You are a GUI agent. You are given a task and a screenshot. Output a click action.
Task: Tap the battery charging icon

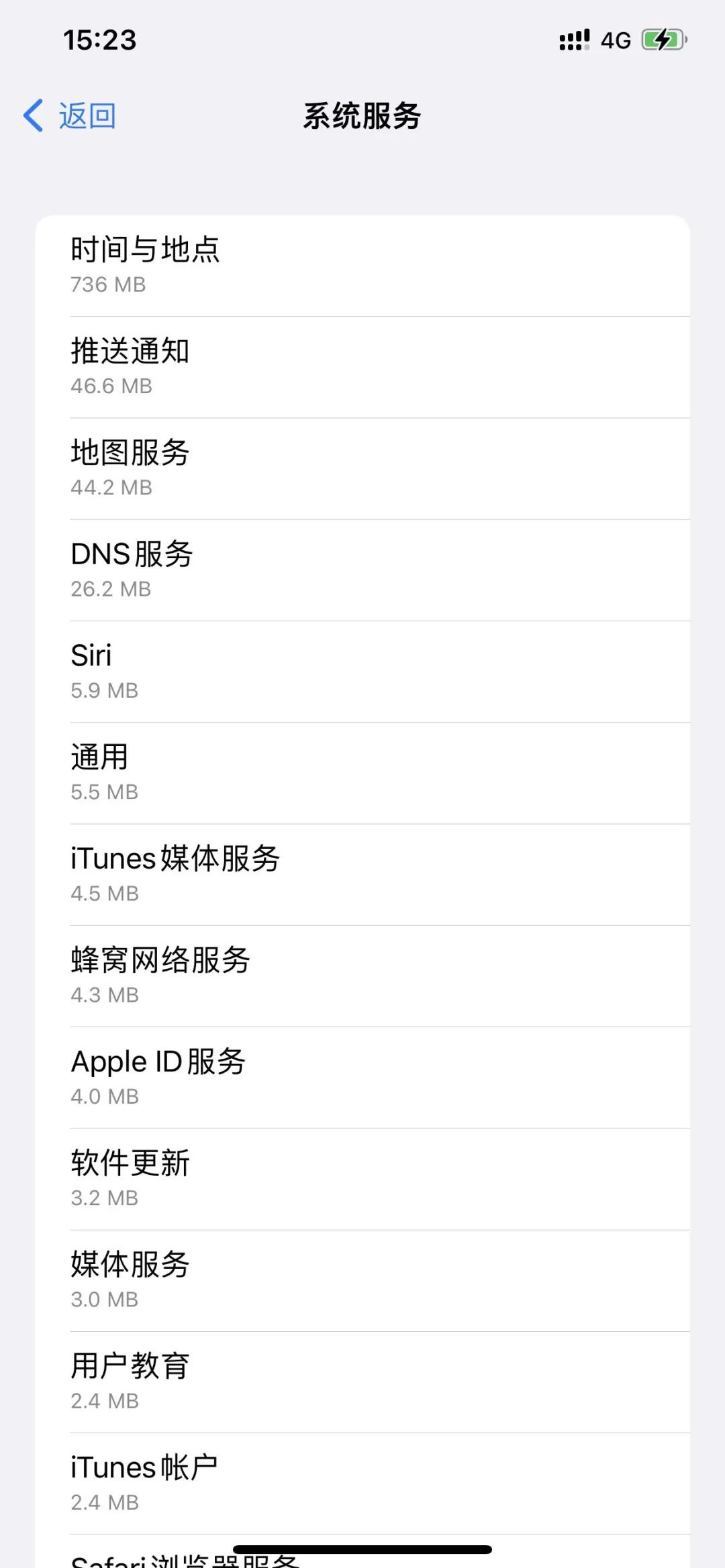[x=664, y=40]
